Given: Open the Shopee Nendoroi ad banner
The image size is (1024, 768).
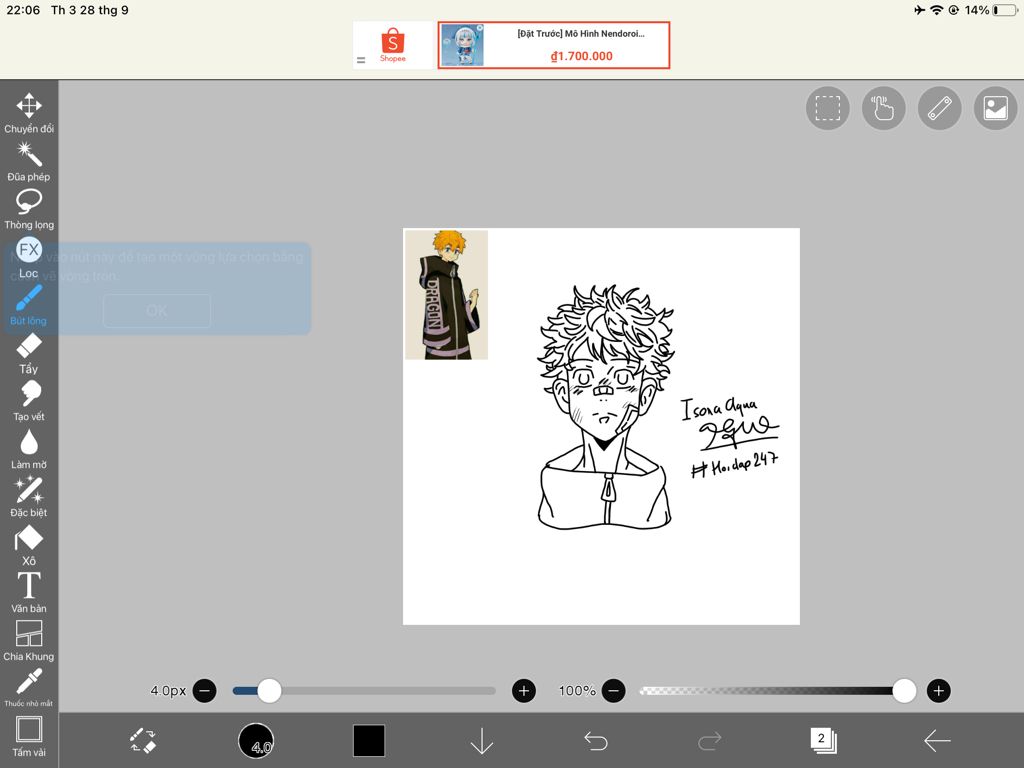Looking at the screenshot, I should pyautogui.click(x=554, y=45).
